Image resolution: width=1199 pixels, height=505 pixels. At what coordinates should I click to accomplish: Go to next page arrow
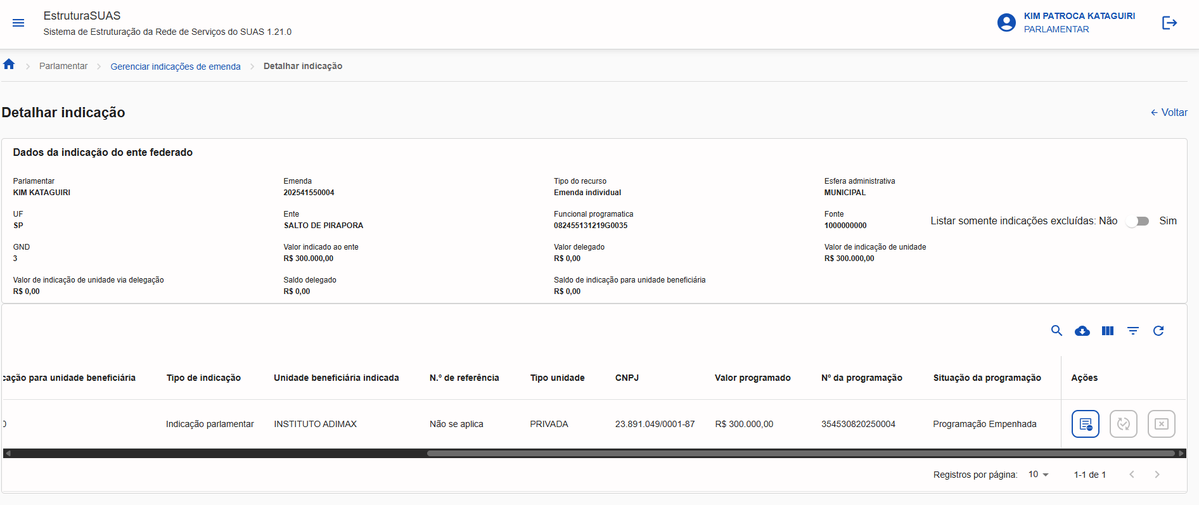pyautogui.click(x=1157, y=474)
